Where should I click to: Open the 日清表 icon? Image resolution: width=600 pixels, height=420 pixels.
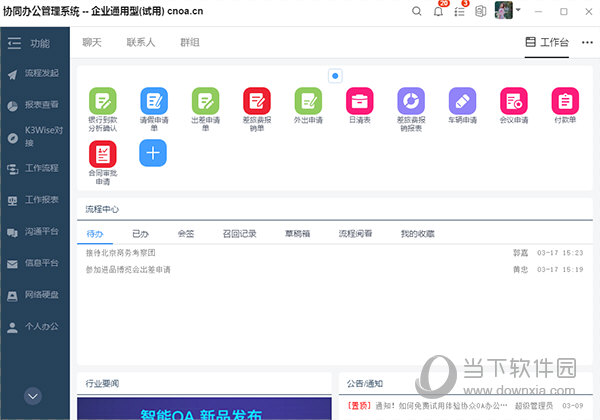coord(359,101)
